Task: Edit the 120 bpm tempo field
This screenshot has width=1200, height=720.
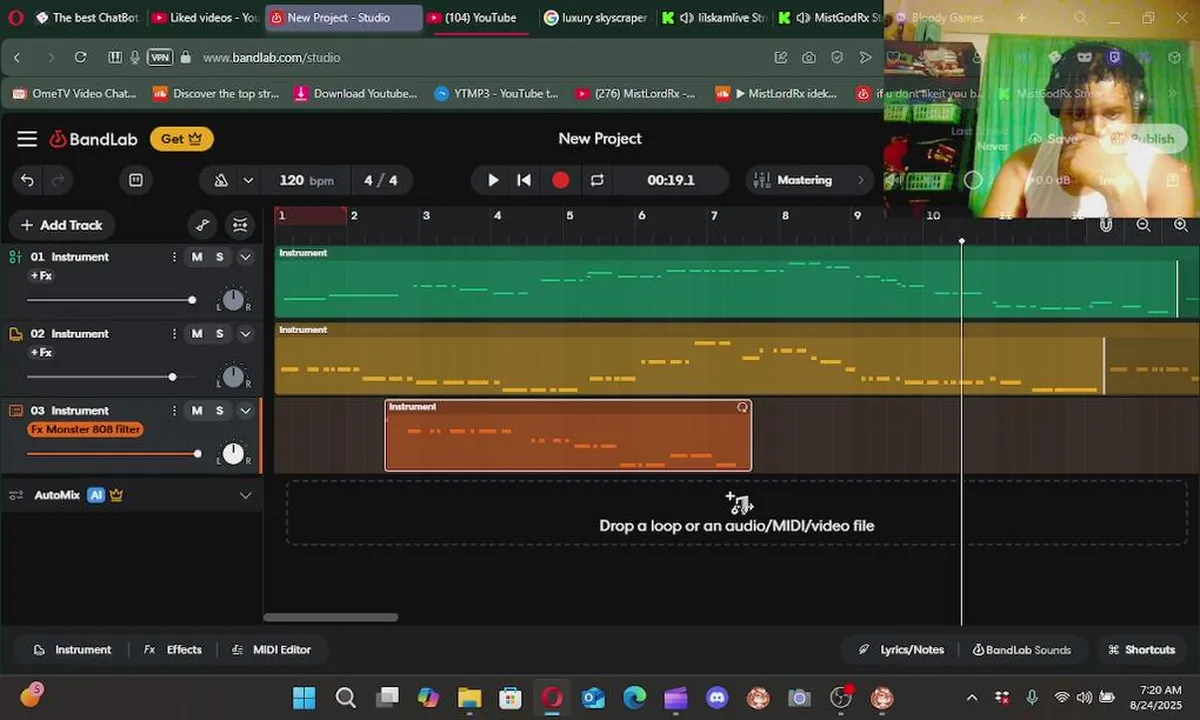Action: tap(306, 180)
